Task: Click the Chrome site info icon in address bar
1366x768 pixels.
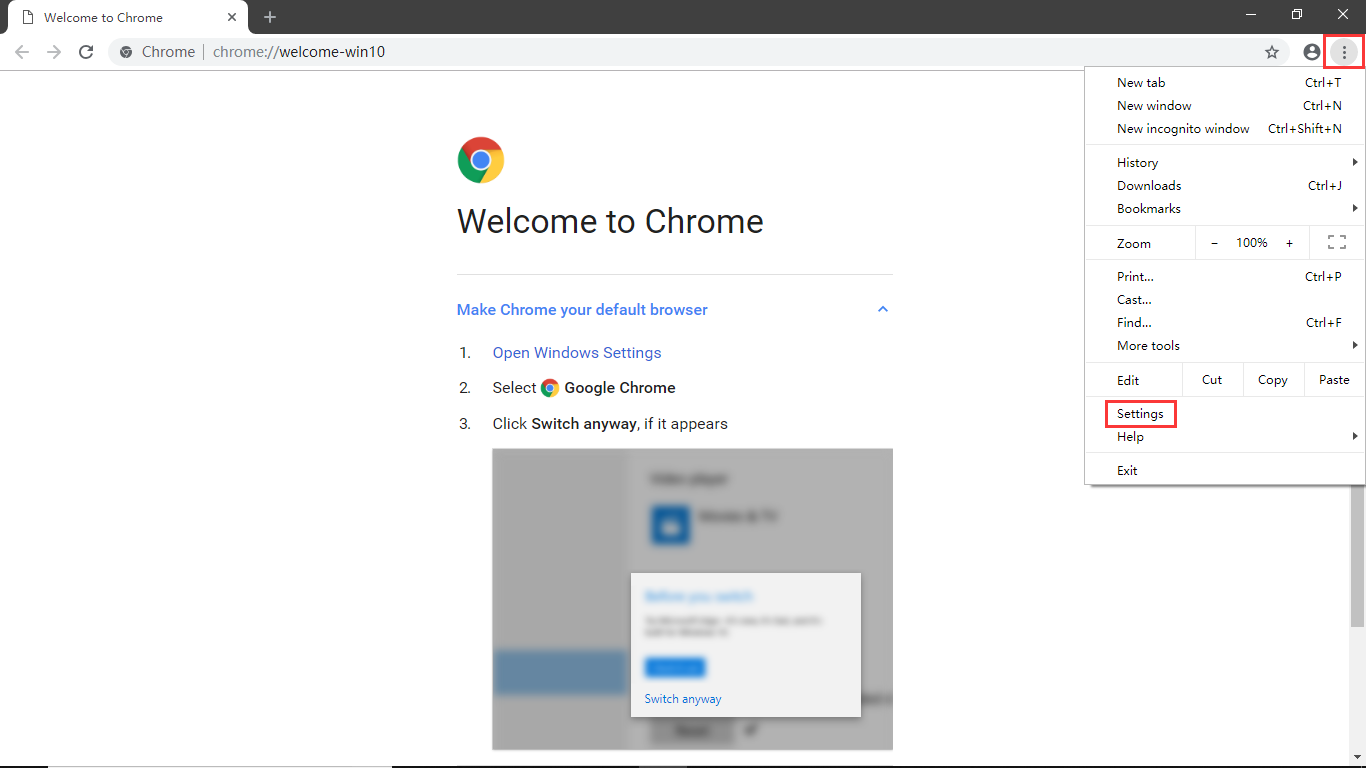Action: coord(126,52)
